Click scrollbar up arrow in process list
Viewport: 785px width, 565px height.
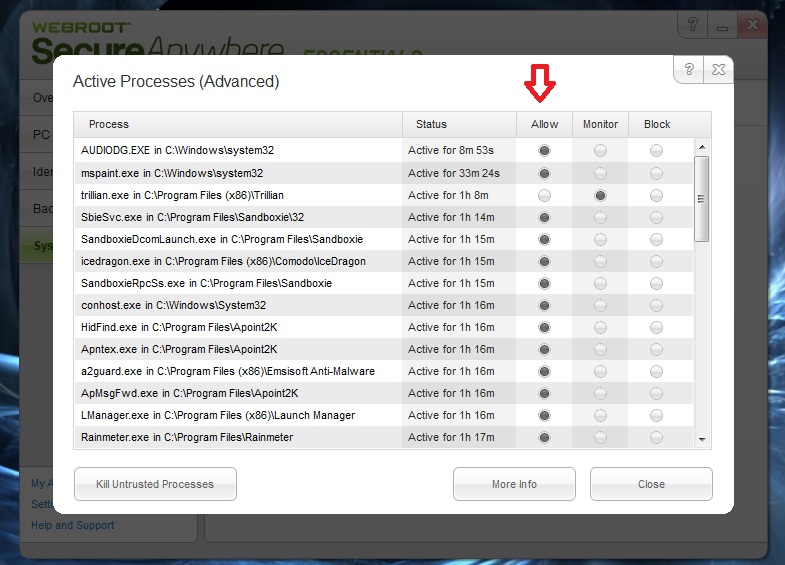(702, 147)
